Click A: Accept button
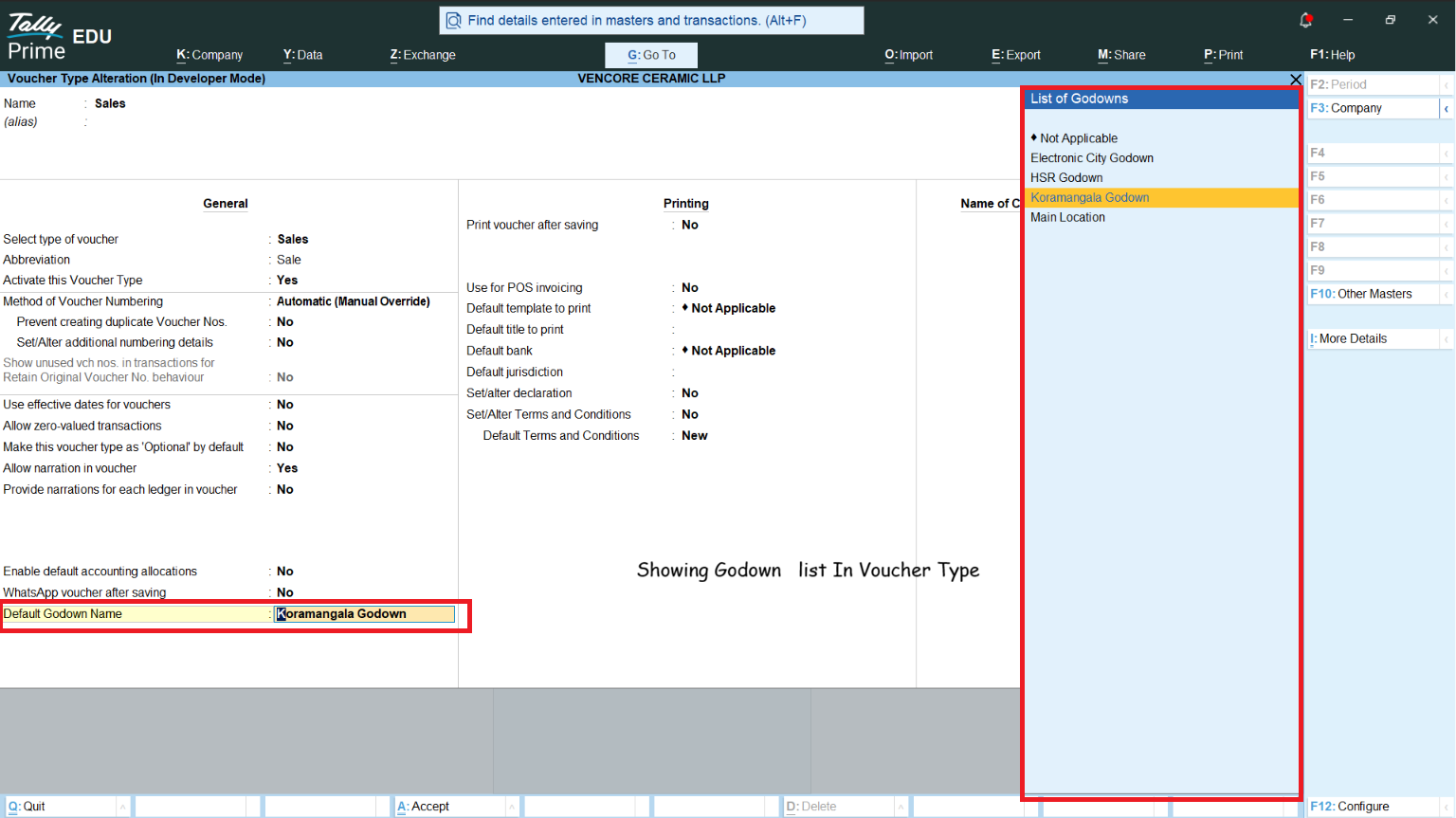Viewport: 1456px width, 818px height. point(449,807)
